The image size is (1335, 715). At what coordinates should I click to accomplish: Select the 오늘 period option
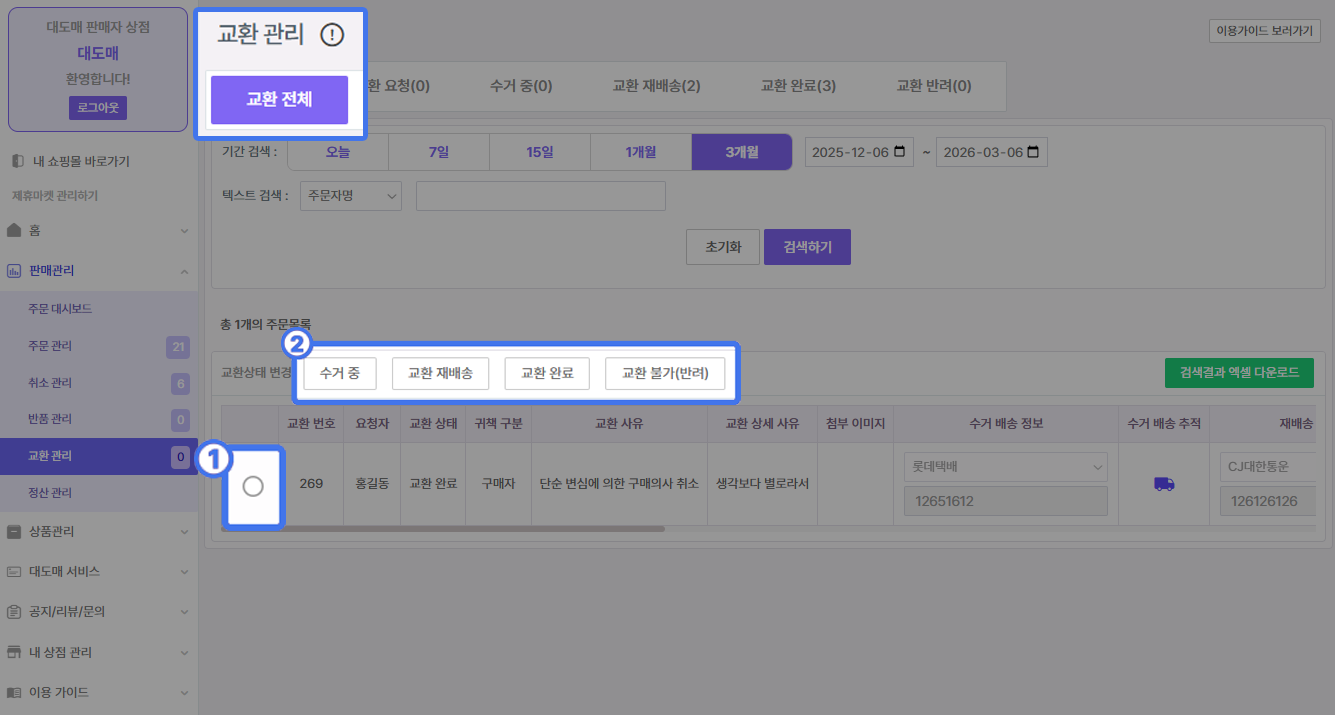(338, 153)
